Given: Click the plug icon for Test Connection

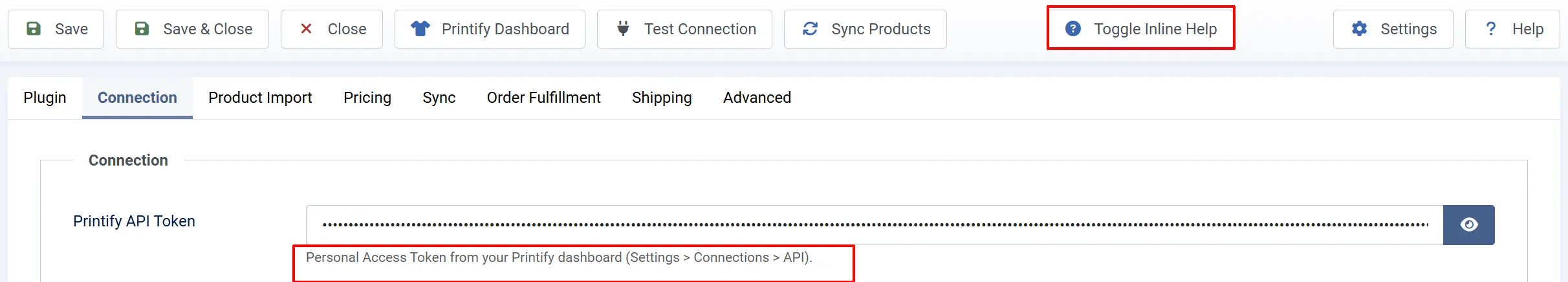Looking at the screenshot, I should 623,28.
